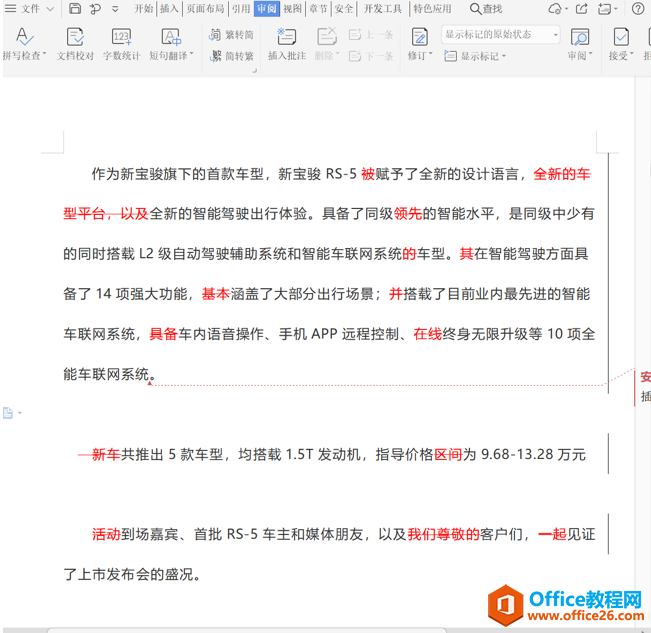Open the cloud sync icon
This screenshot has height=633, width=651.
click(555, 8)
